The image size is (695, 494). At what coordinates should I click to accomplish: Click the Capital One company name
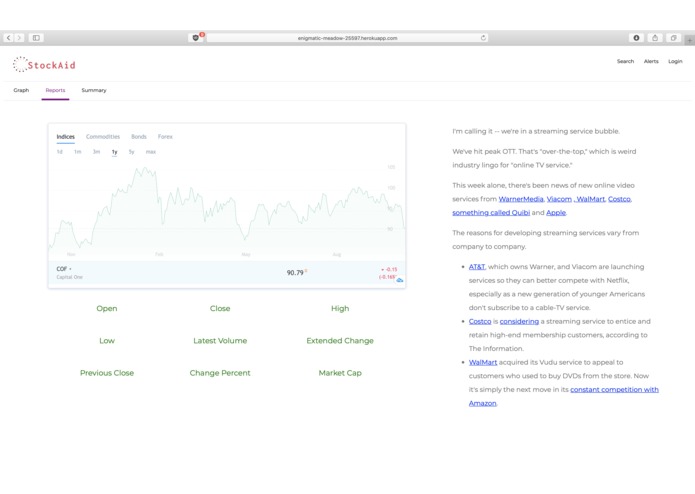point(70,277)
